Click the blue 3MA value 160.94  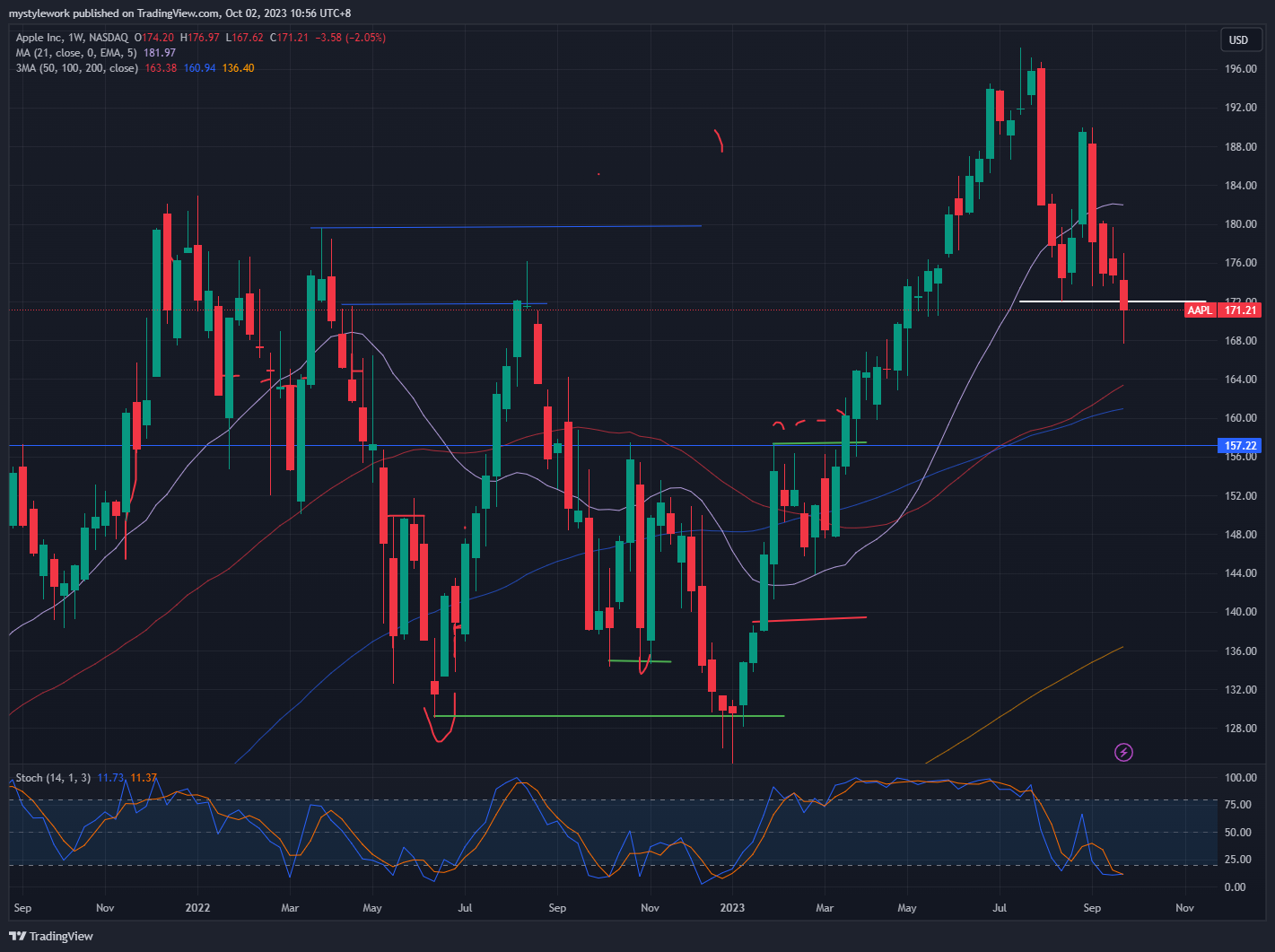tap(200, 68)
